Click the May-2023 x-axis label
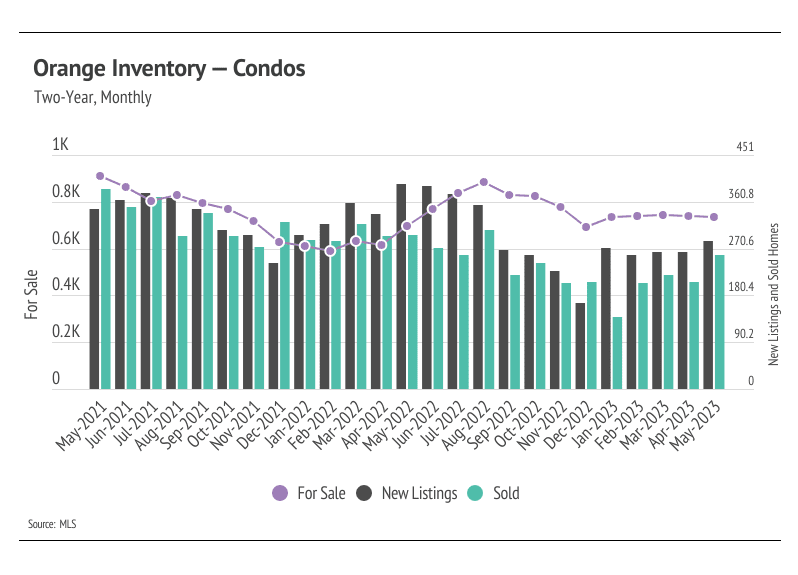798x575 pixels. click(x=695, y=426)
